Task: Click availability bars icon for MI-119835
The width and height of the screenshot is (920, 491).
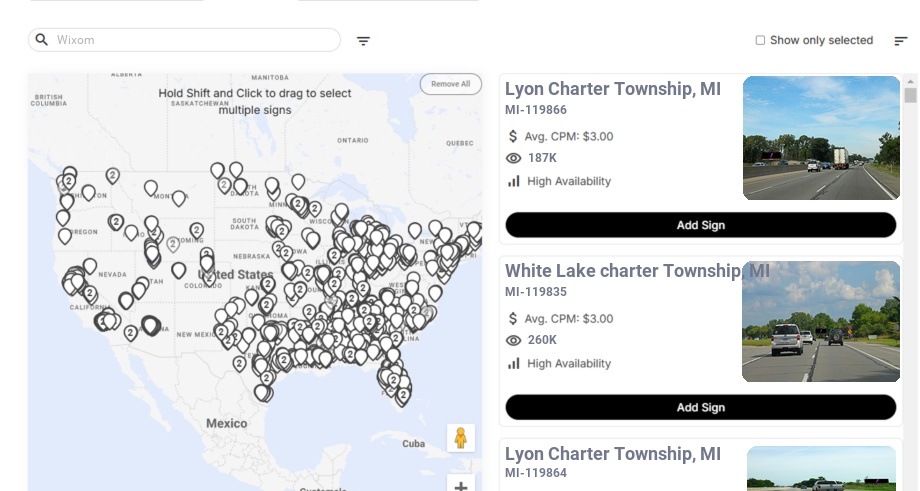Action: coord(514,363)
